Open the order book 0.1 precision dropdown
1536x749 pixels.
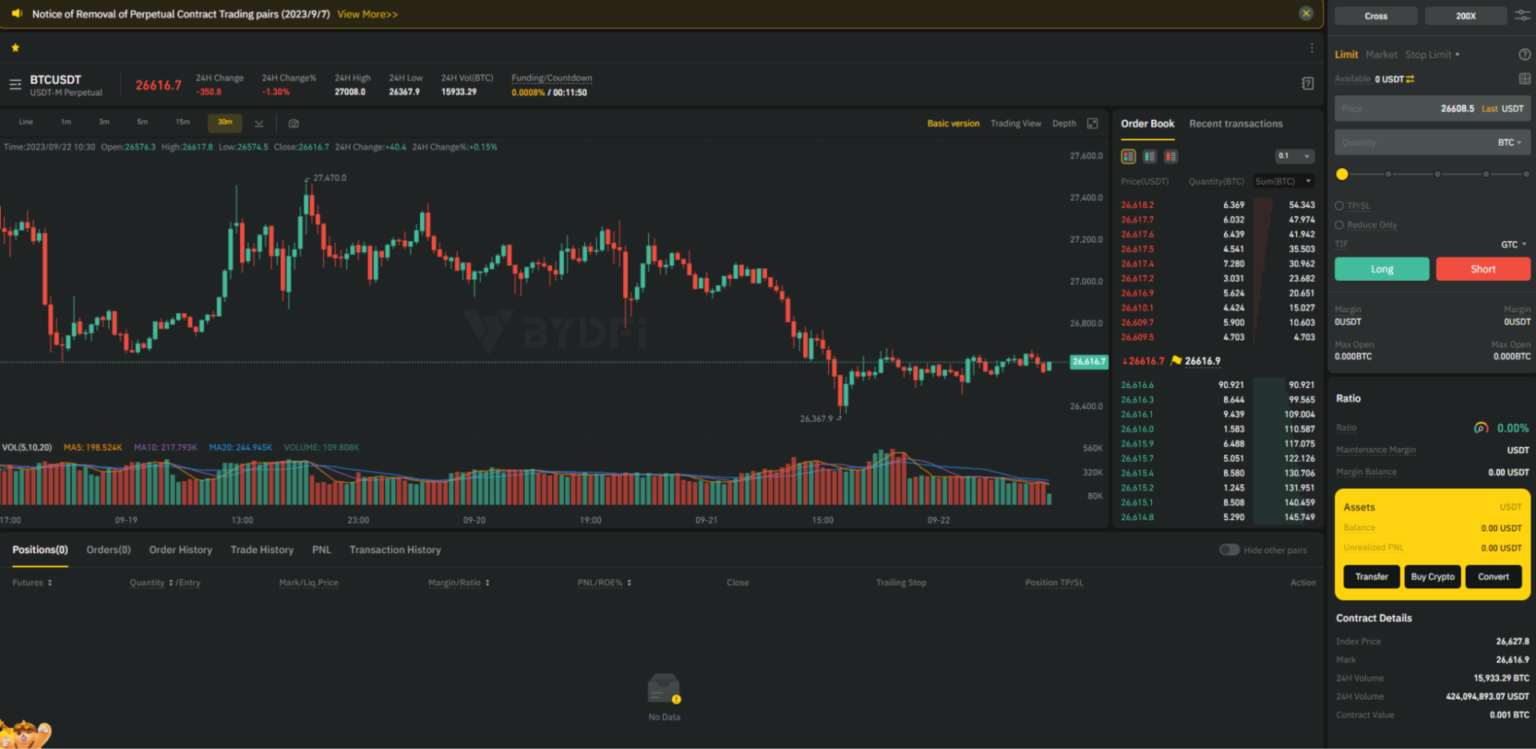tap(1294, 156)
